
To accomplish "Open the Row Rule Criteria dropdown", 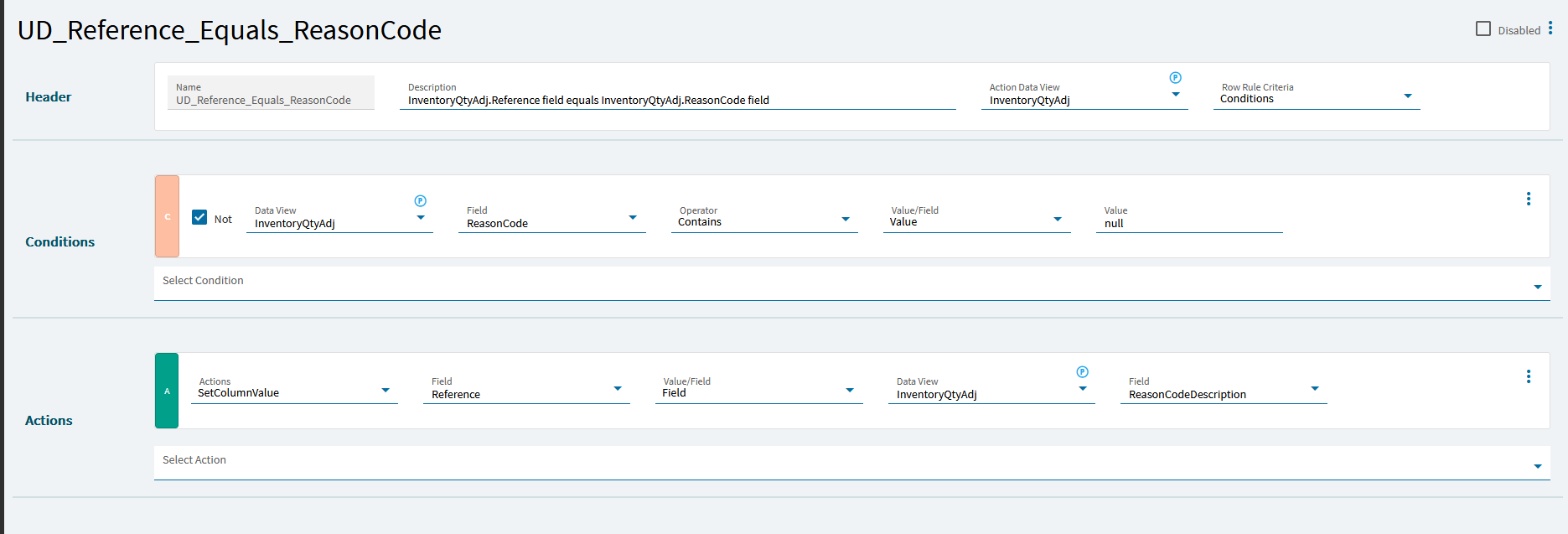I will [x=1408, y=96].
